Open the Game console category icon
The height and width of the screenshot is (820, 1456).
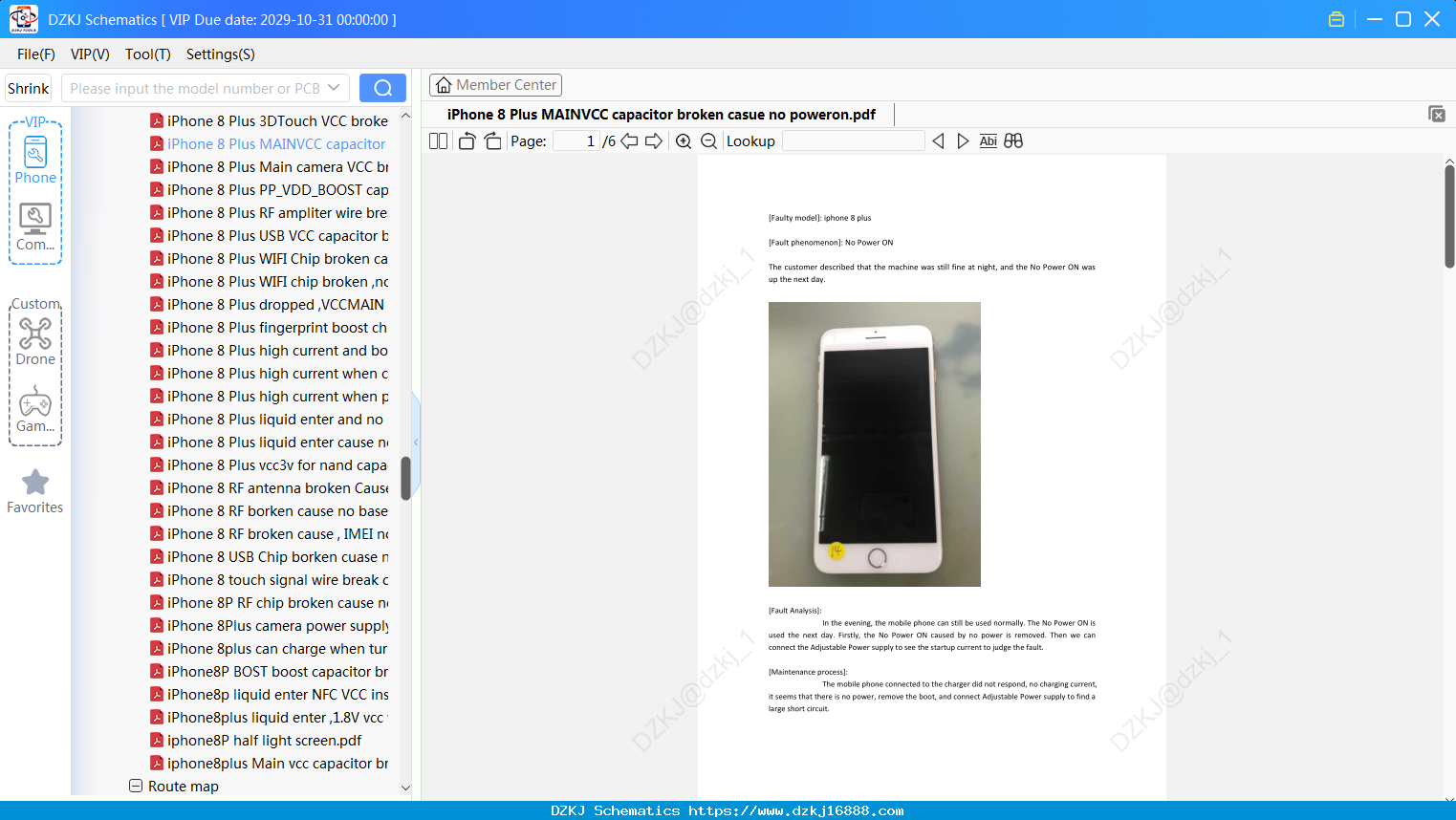click(35, 409)
